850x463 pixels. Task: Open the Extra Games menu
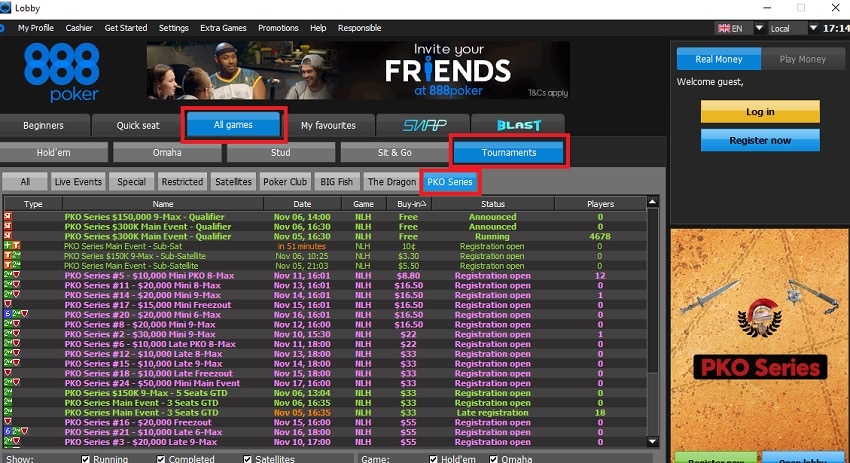[x=223, y=28]
